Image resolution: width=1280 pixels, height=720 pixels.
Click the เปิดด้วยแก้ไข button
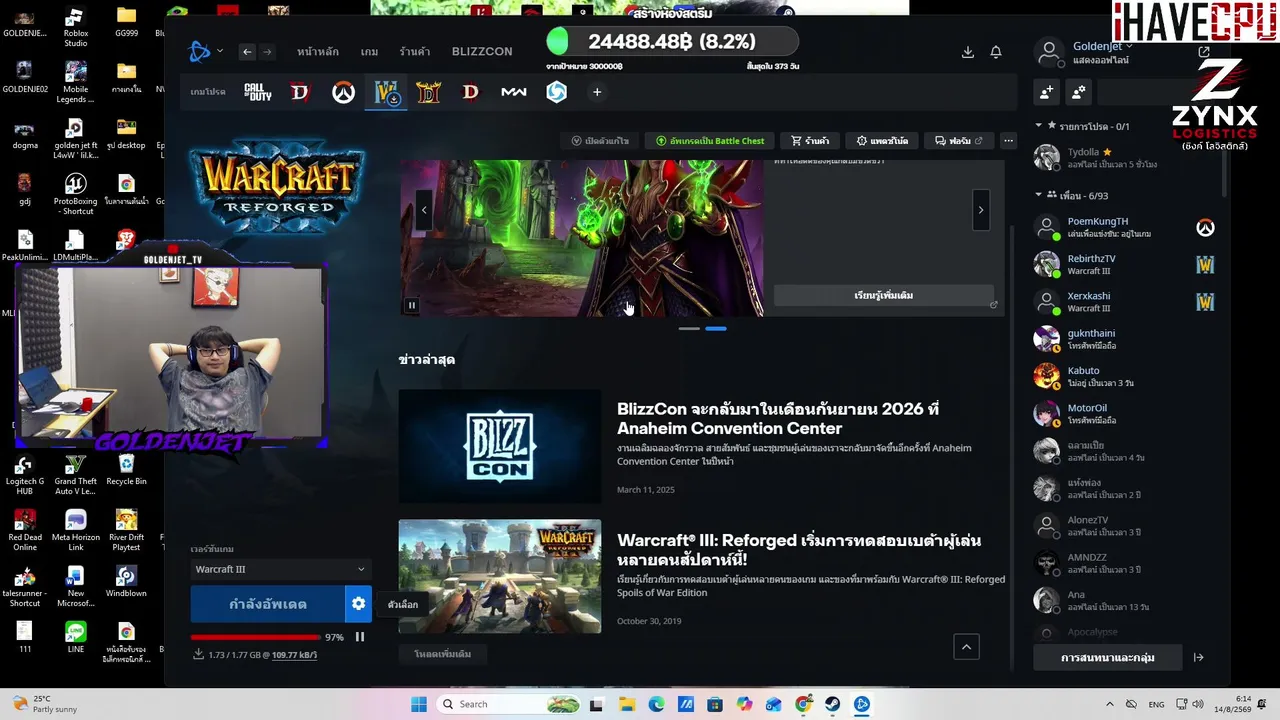coord(599,141)
